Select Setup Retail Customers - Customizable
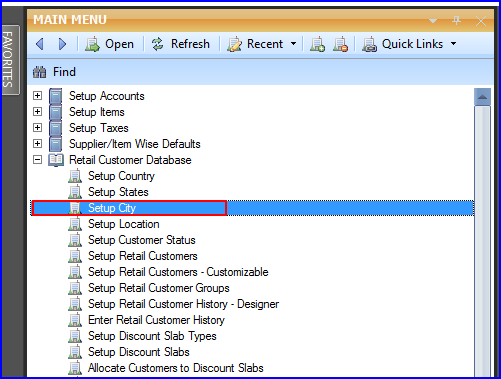 (178, 272)
